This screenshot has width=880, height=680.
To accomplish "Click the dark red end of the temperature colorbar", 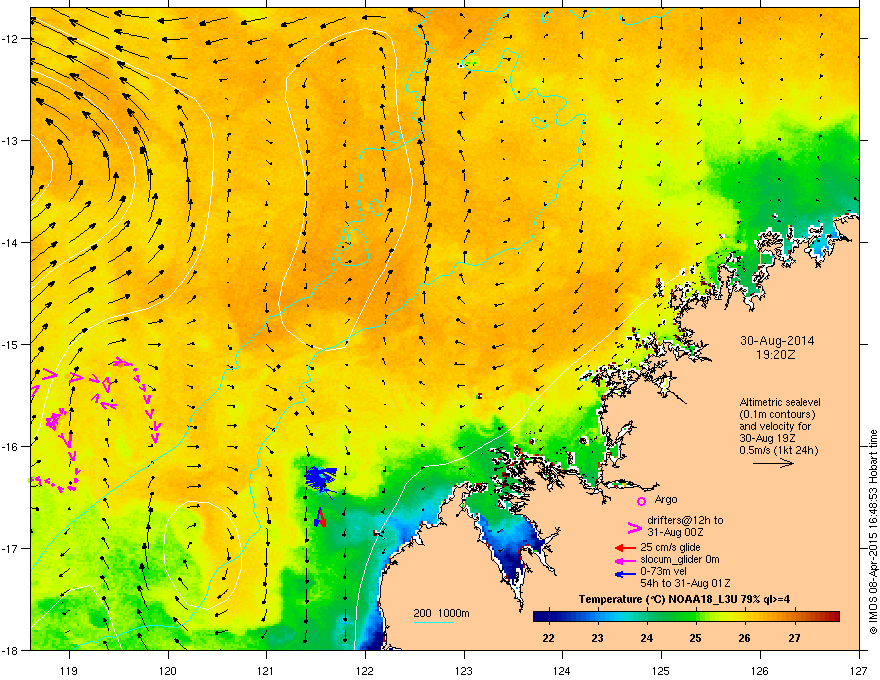I will pyautogui.click(x=833, y=616).
